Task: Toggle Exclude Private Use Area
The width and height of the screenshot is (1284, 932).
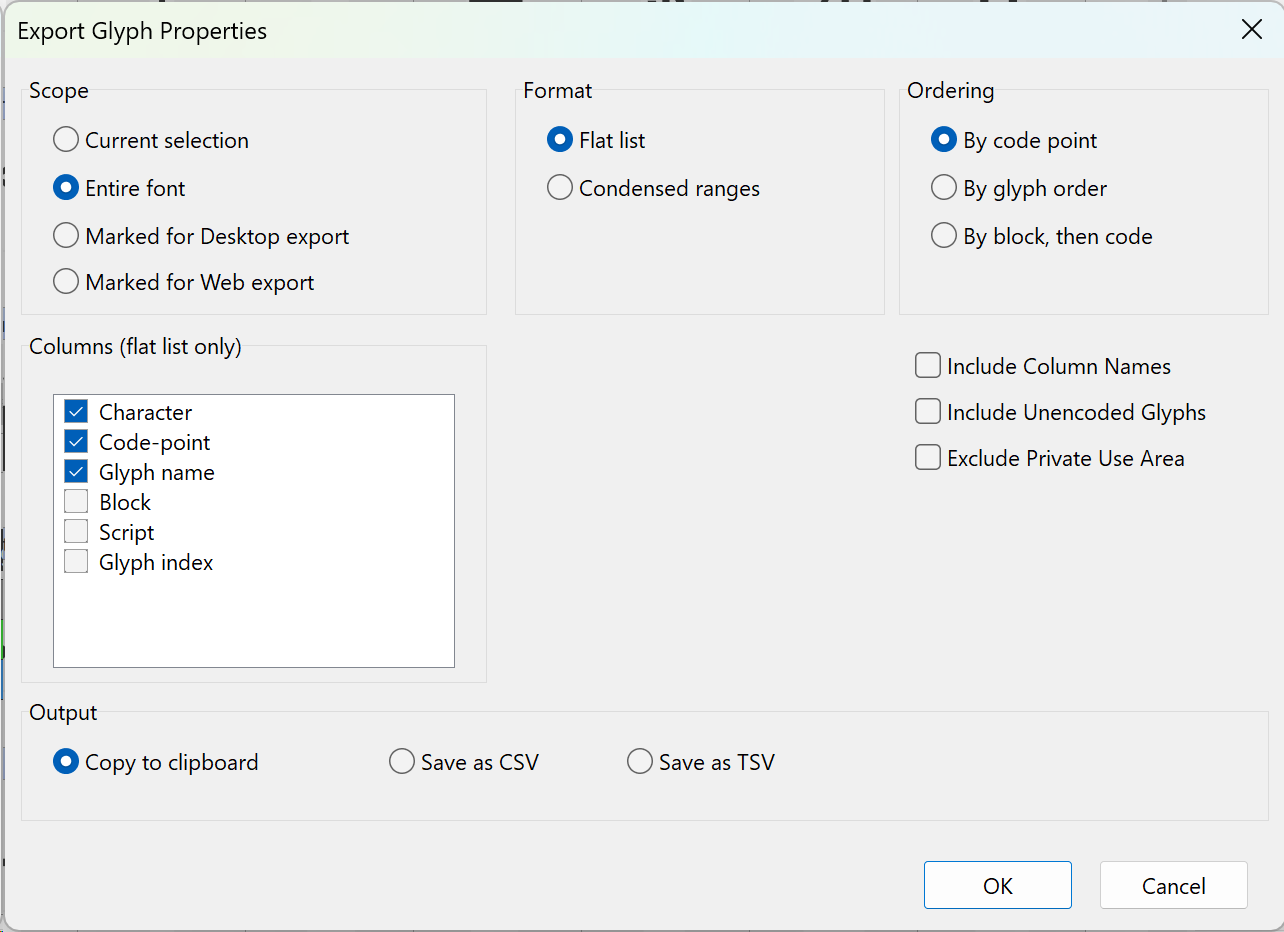Action: [x=928, y=458]
